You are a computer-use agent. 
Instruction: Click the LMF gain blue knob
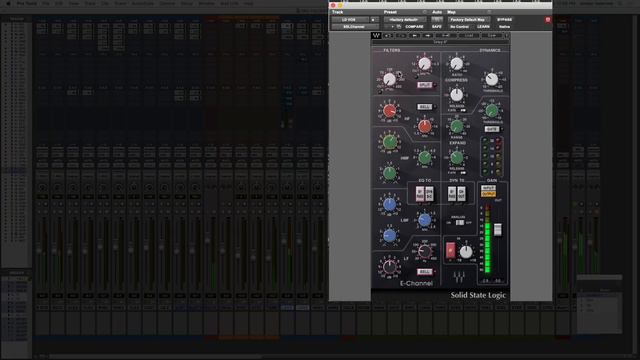tap(389, 204)
